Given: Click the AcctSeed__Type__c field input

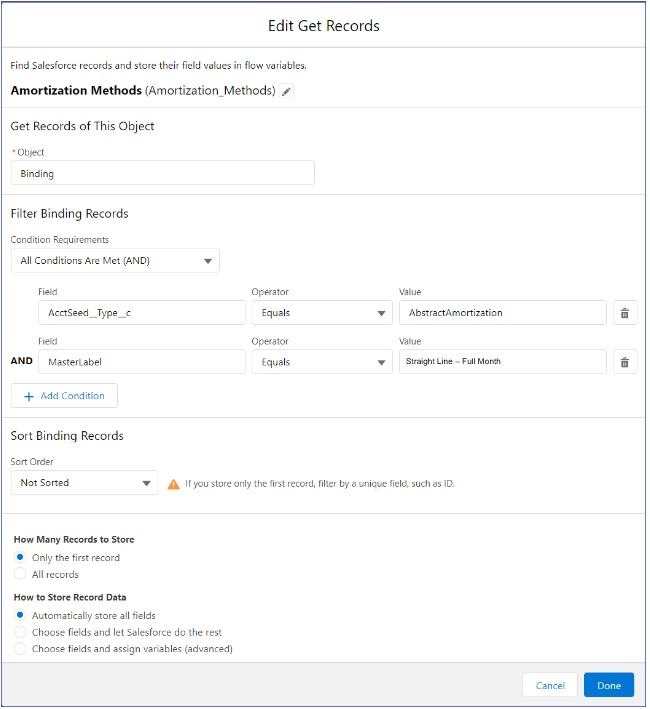Looking at the screenshot, I should [128, 313].
